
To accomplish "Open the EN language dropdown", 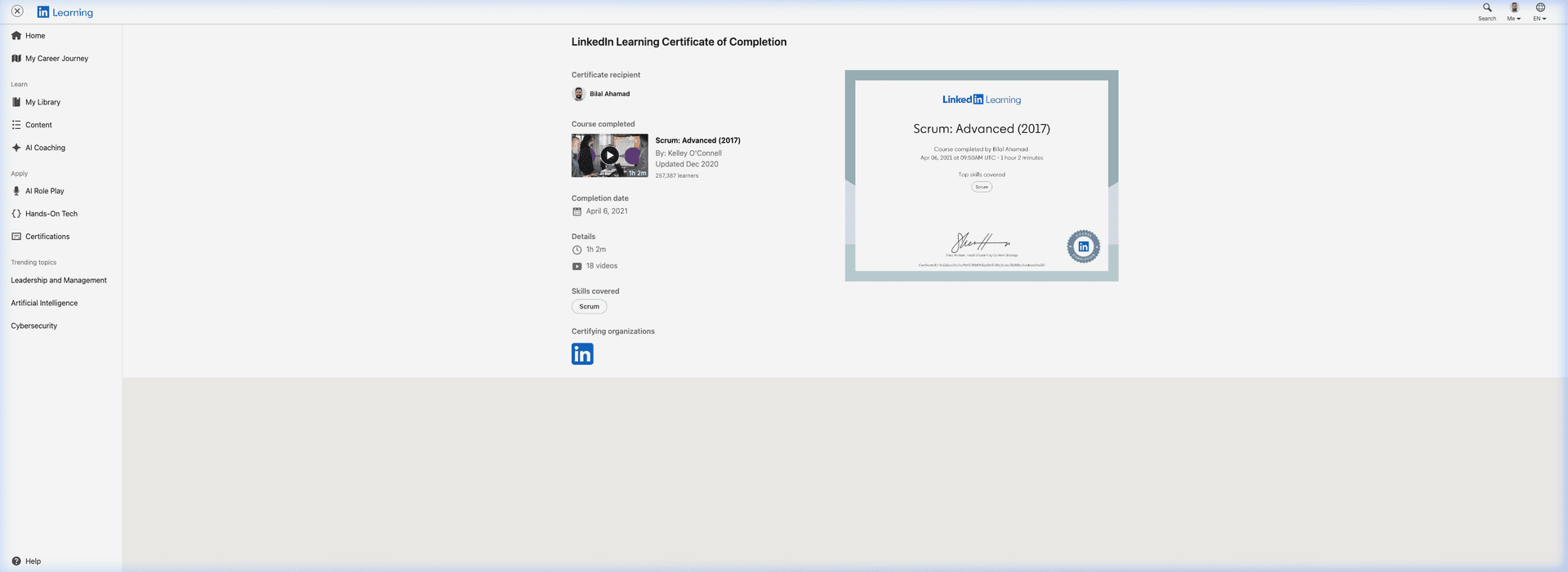I will click(x=1540, y=11).
